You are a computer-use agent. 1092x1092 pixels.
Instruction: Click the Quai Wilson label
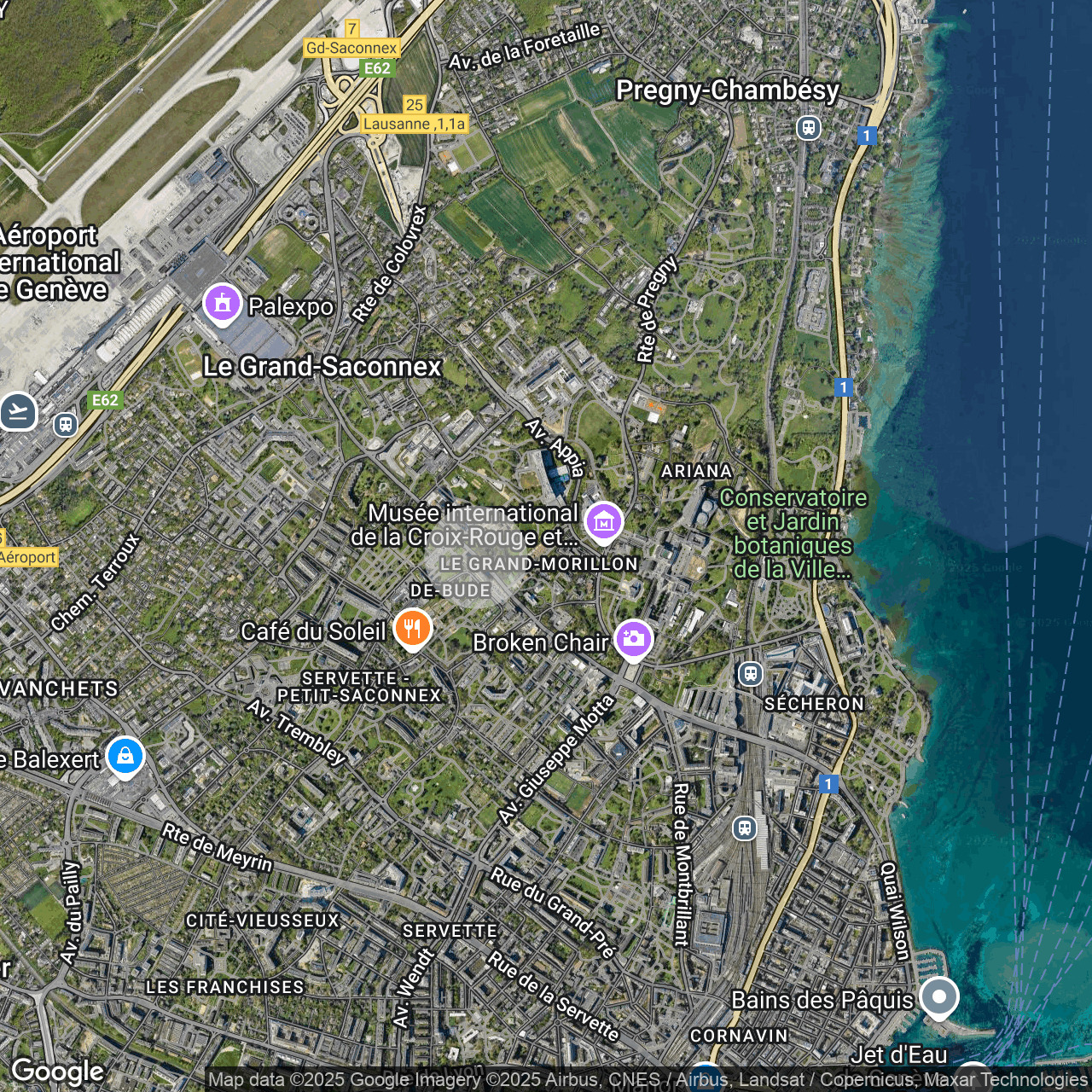click(x=896, y=910)
